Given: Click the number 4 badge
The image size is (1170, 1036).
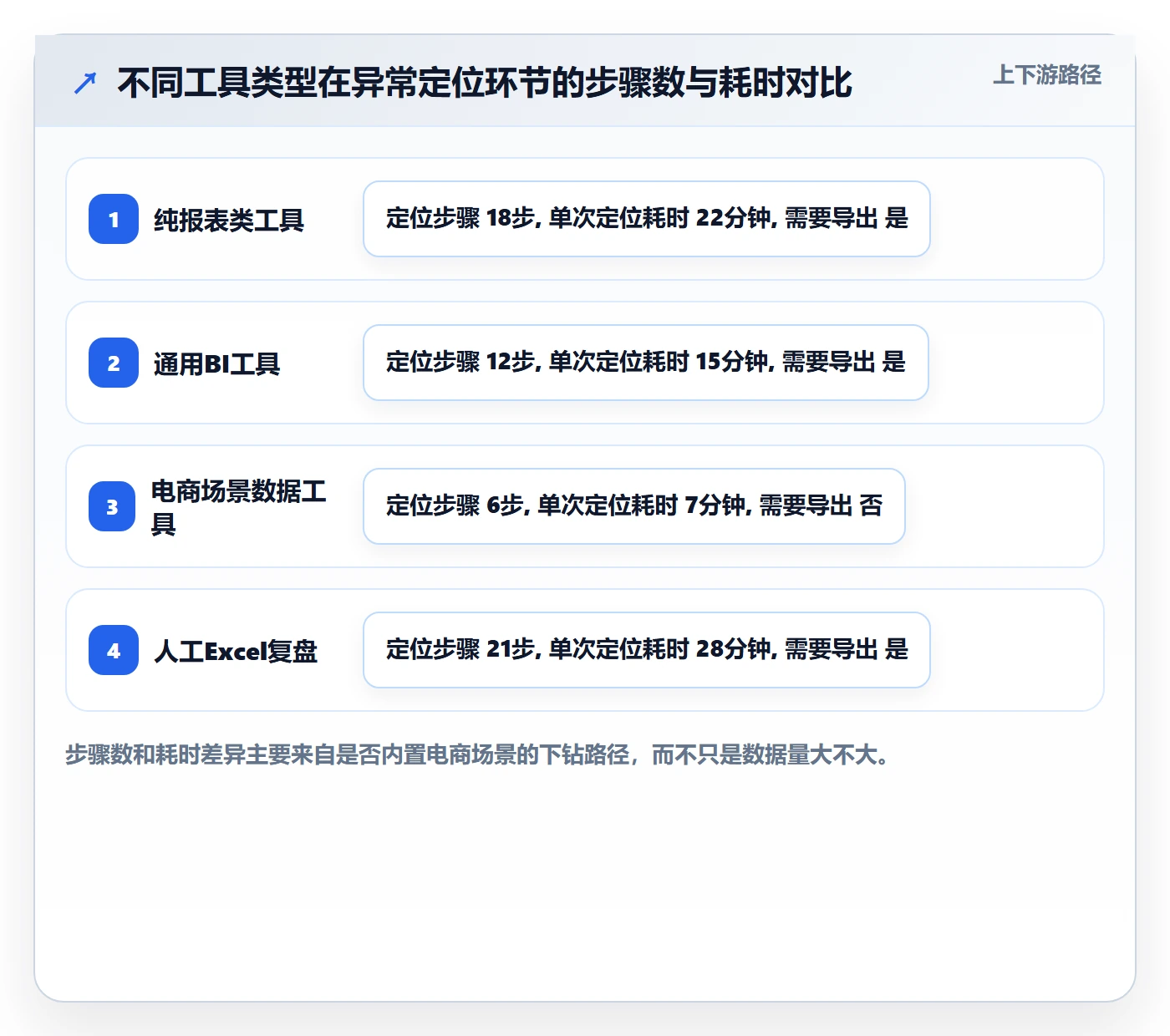Looking at the screenshot, I should coord(114,650).
